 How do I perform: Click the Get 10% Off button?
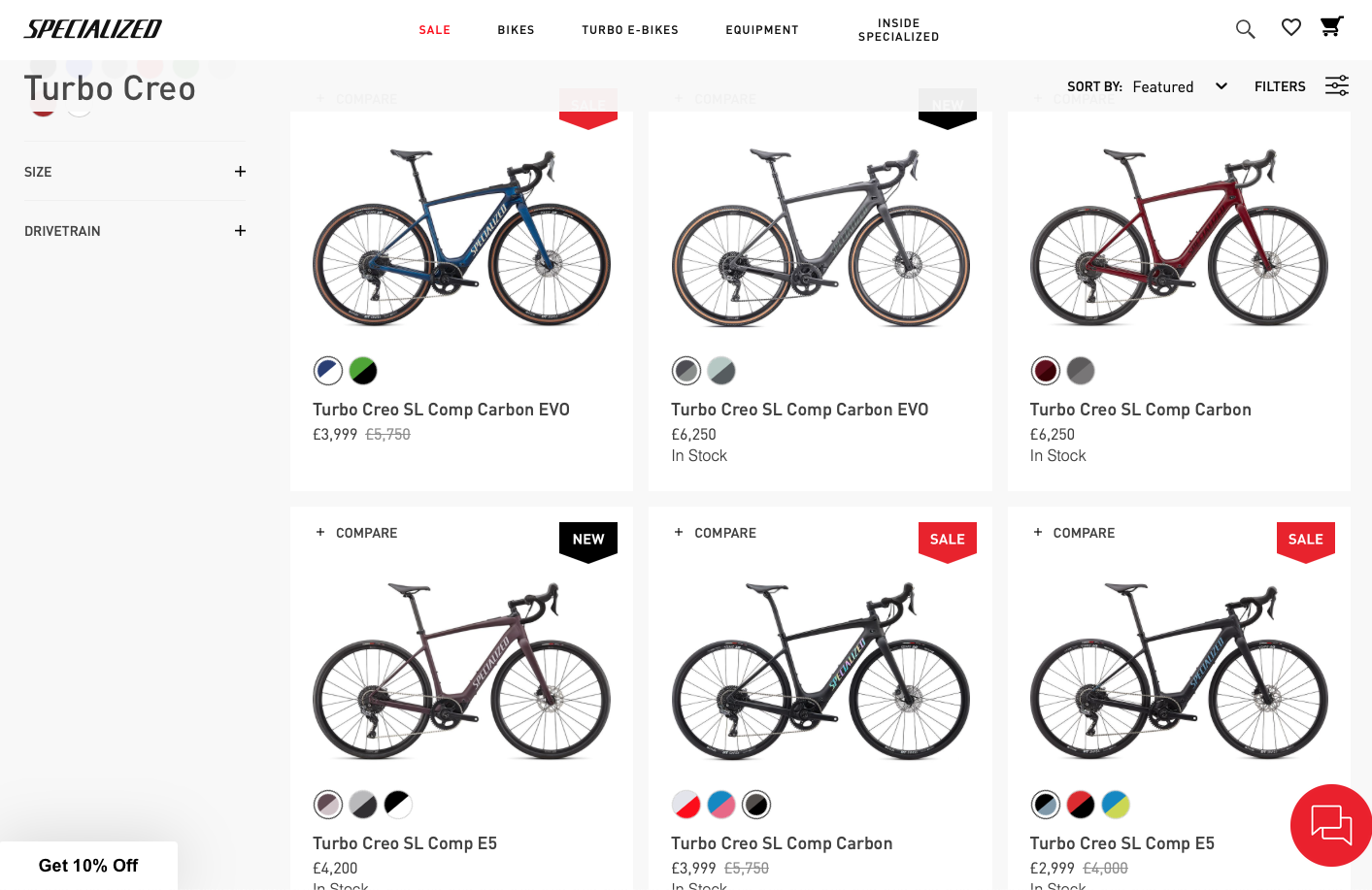tap(88, 865)
